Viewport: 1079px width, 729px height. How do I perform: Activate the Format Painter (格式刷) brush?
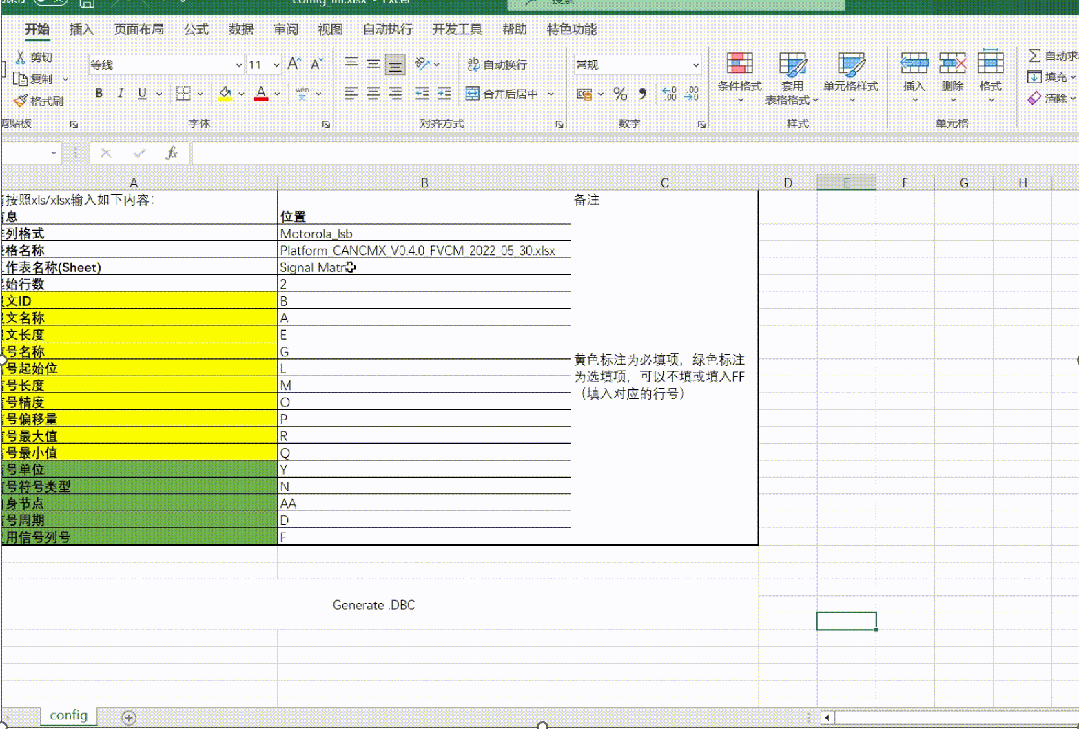[x=21, y=101]
